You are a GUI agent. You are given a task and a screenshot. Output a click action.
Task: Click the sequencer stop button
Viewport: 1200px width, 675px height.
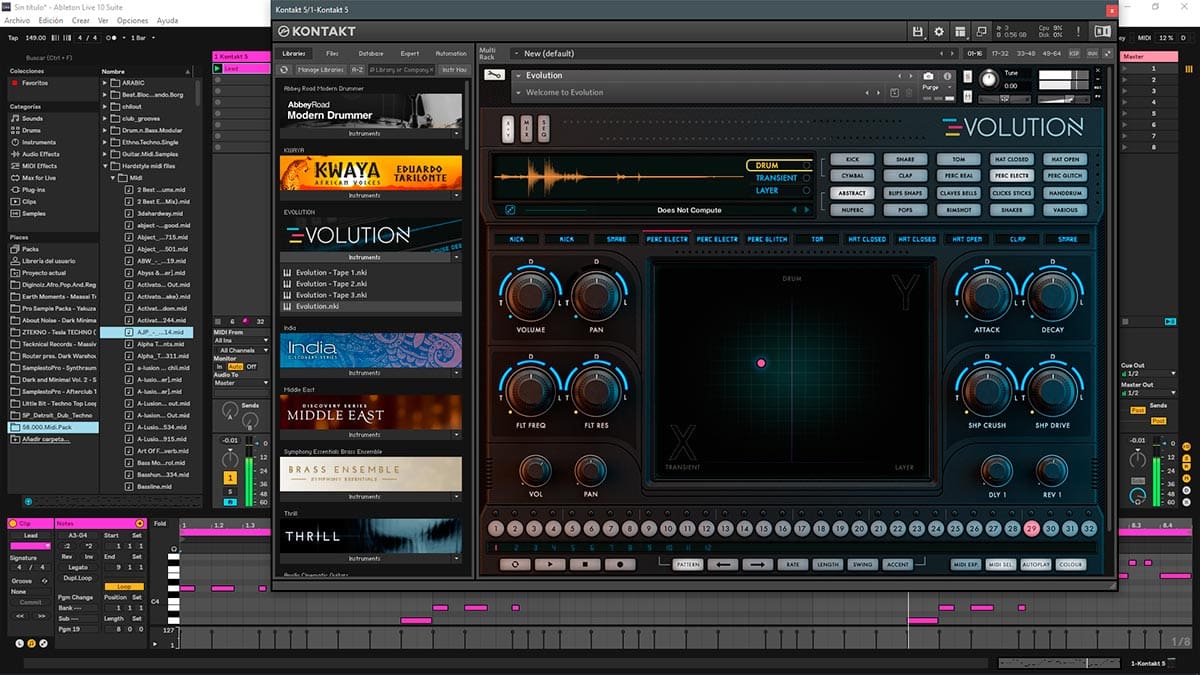(x=585, y=564)
